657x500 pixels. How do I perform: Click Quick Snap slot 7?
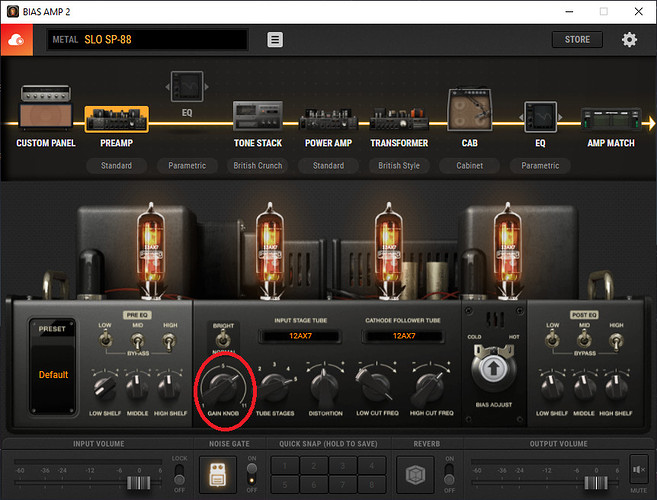click(342, 484)
